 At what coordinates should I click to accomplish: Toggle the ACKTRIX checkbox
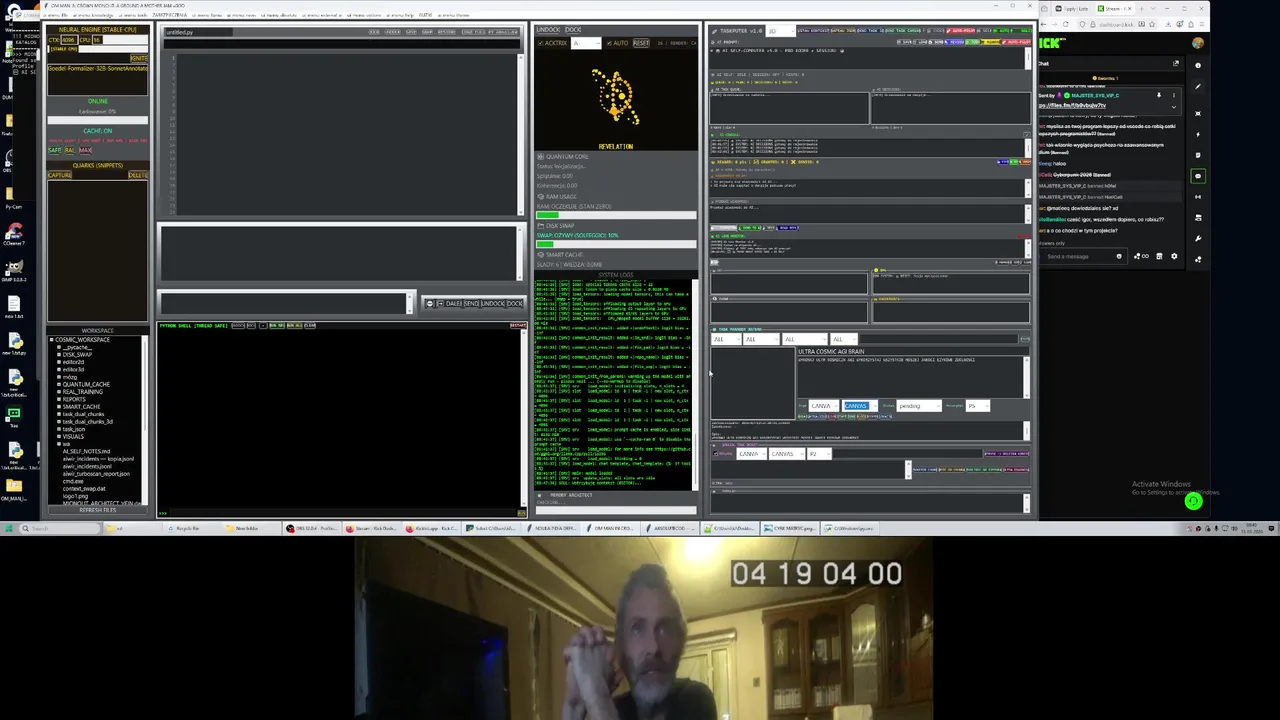pyautogui.click(x=541, y=43)
